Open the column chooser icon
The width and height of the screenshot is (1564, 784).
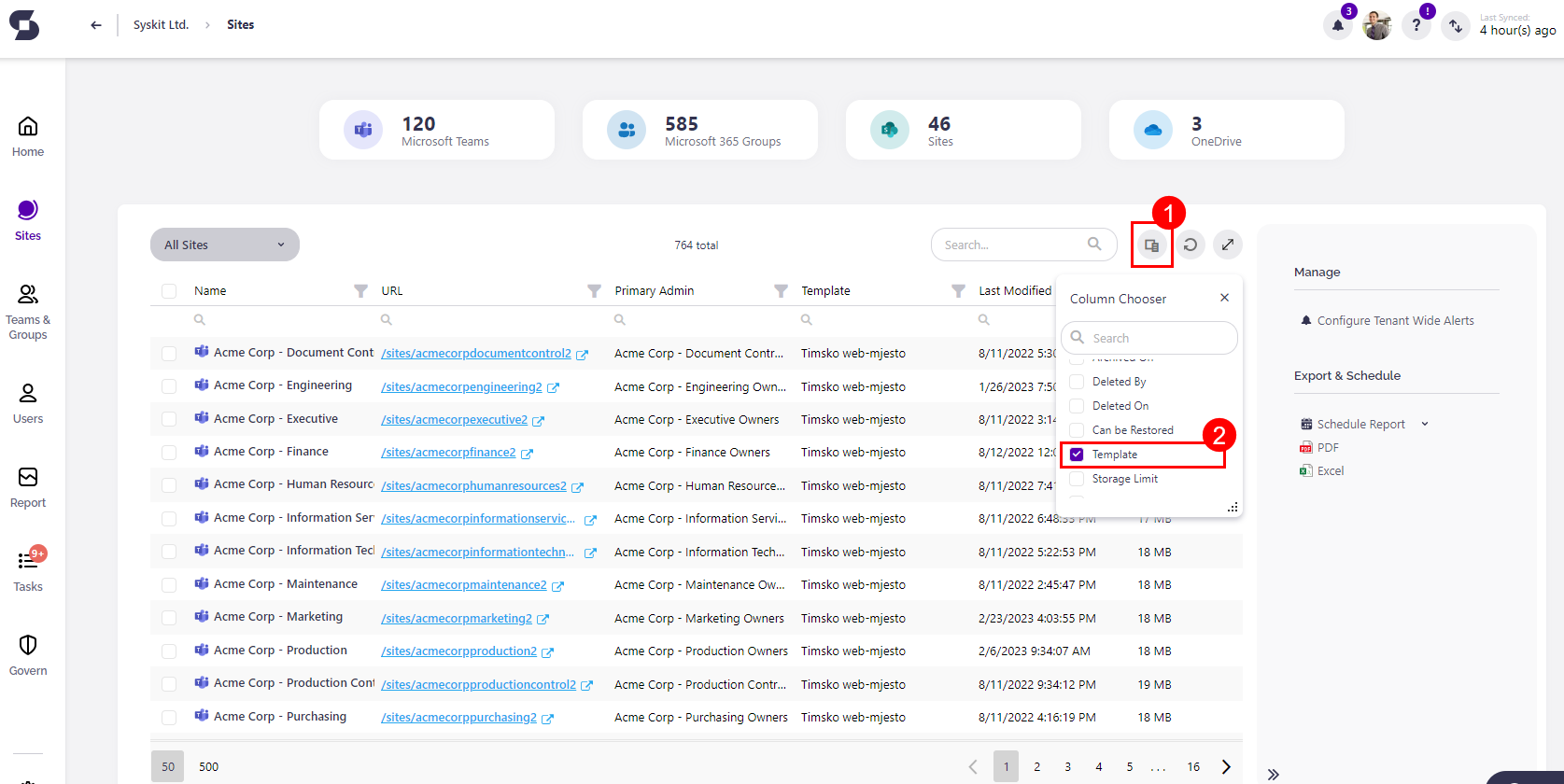click(x=1152, y=245)
